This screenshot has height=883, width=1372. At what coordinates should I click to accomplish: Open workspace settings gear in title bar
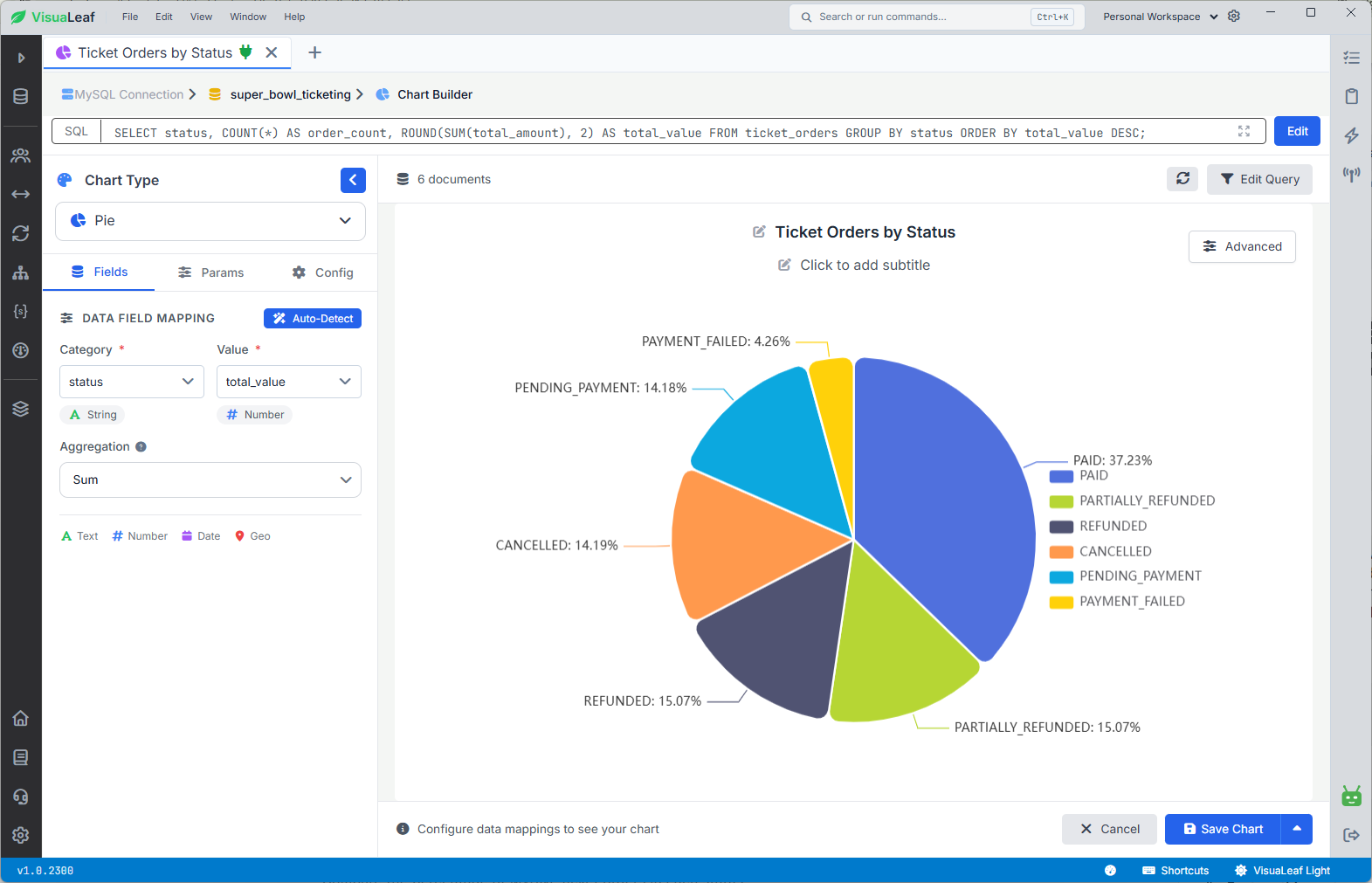click(x=1234, y=16)
